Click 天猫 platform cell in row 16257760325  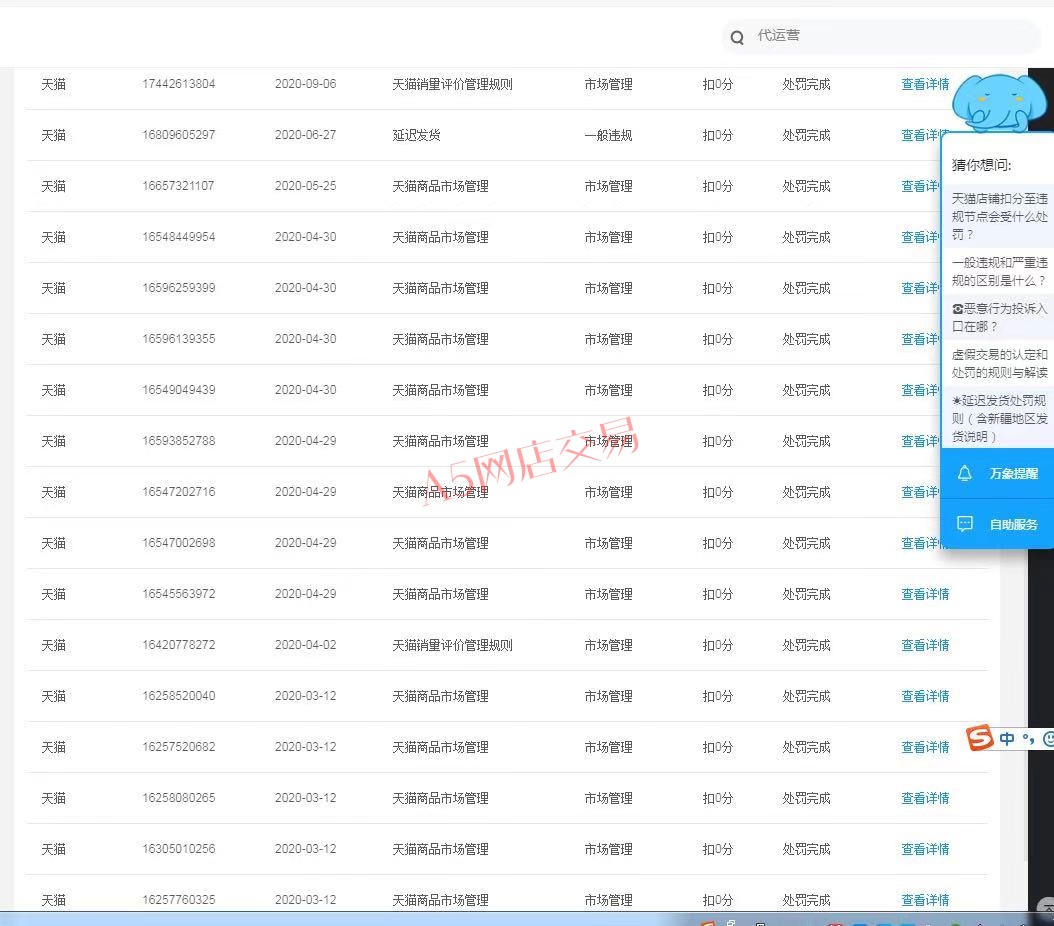pyautogui.click(x=54, y=900)
